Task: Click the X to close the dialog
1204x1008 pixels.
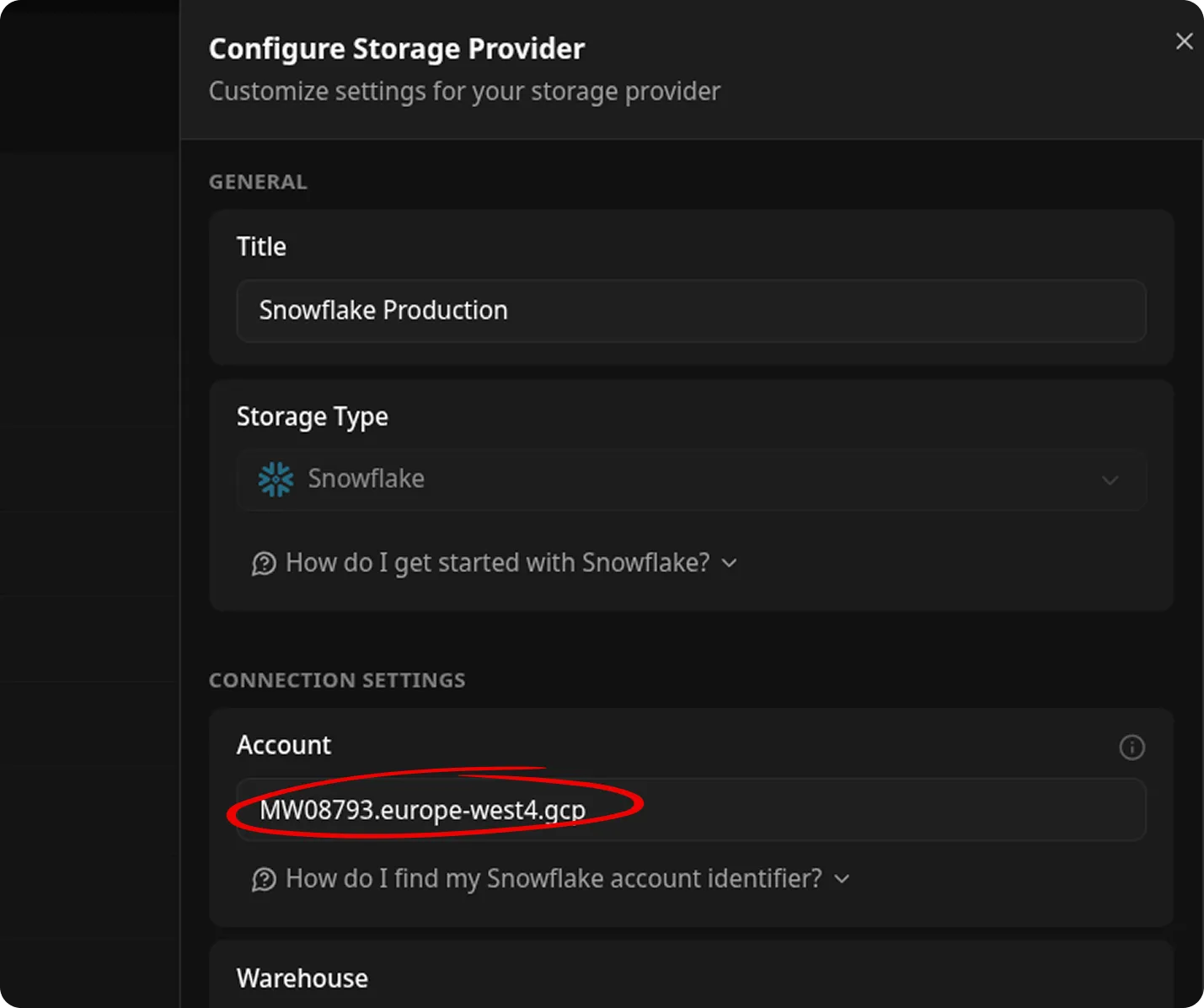Action: (1183, 40)
